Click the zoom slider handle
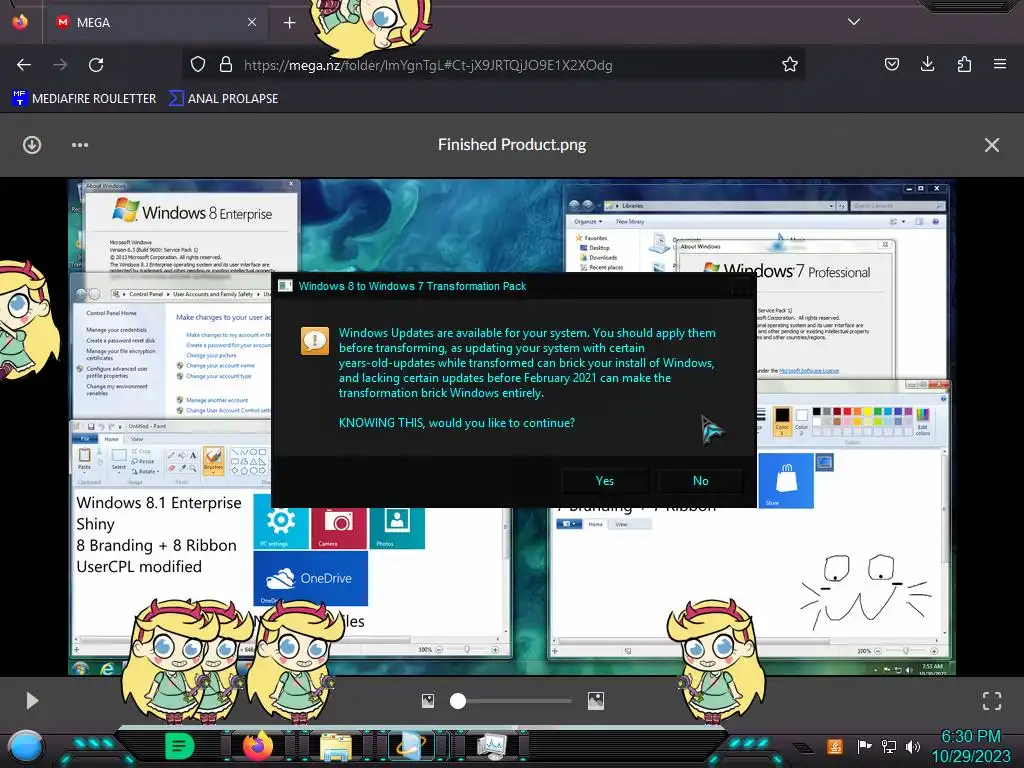 tap(458, 701)
